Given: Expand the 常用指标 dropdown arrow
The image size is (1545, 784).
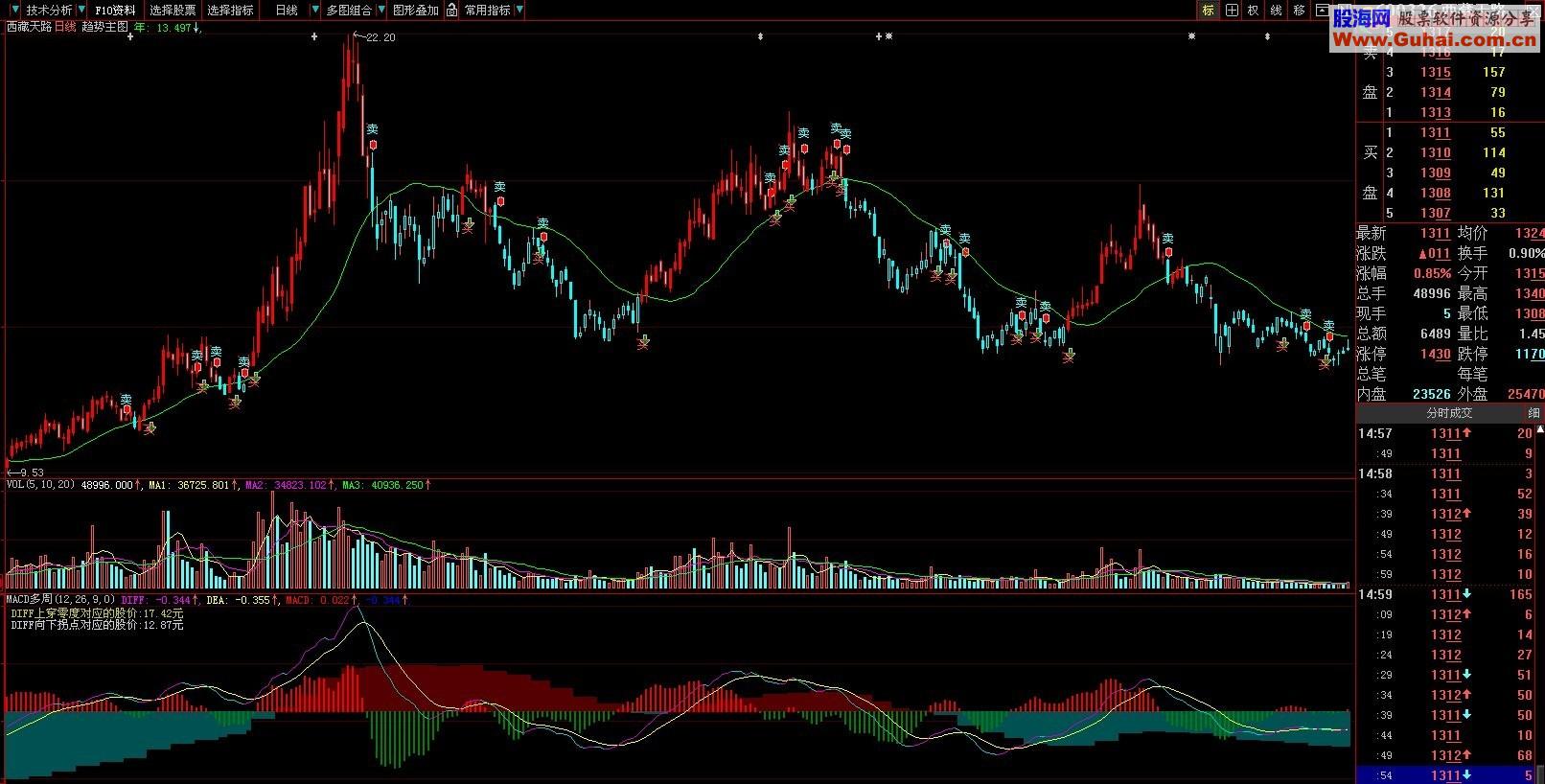Looking at the screenshot, I should tap(519, 10).
